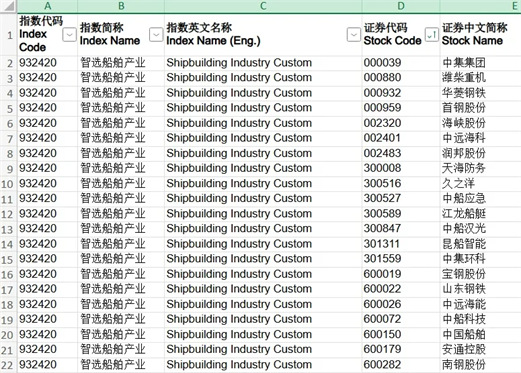The width and height of the screenshot is (521, 373).
Task: Select stock code cell 600026
Action: coord(401,304)
